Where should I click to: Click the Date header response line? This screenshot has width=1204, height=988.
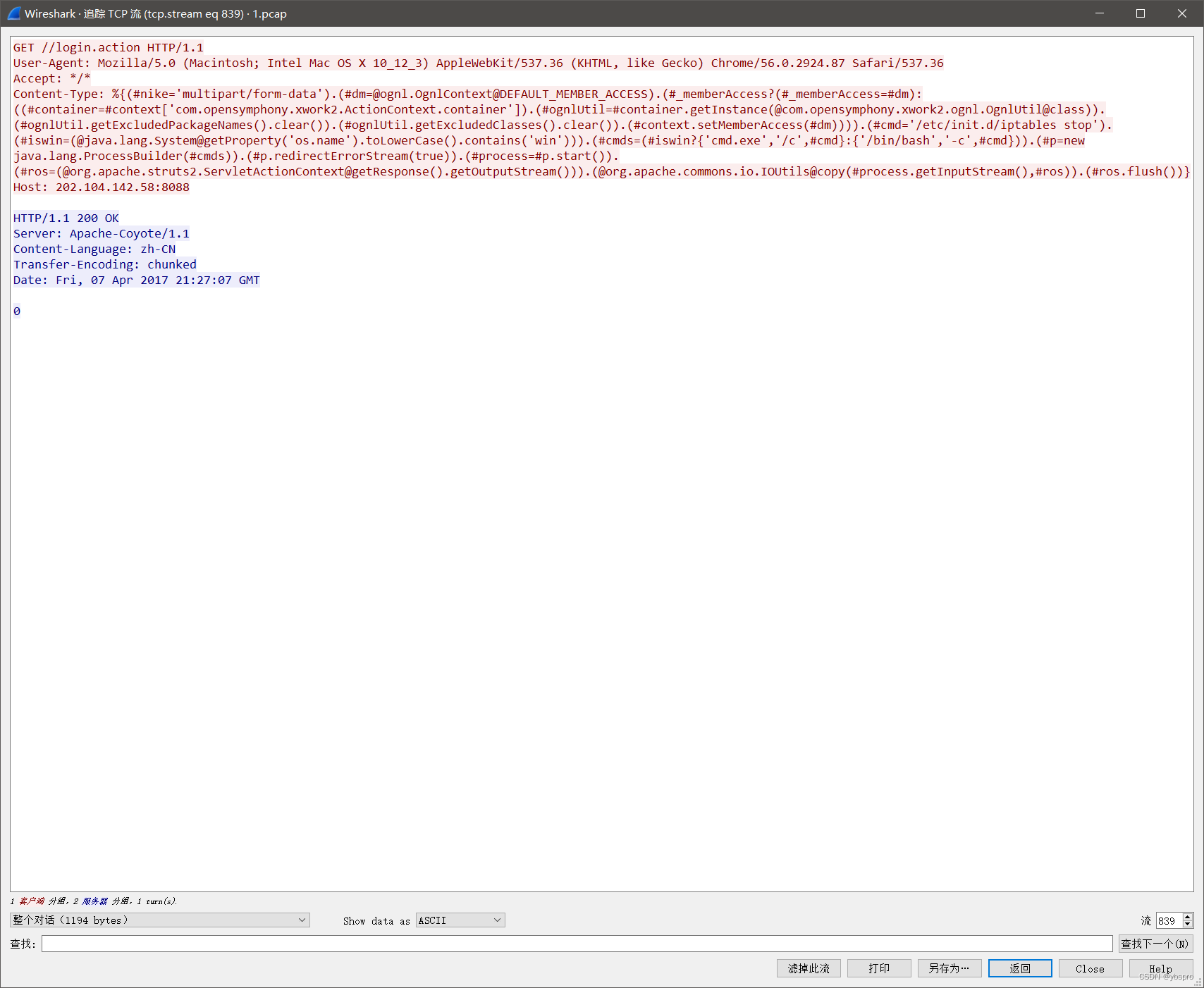[137, 280]
